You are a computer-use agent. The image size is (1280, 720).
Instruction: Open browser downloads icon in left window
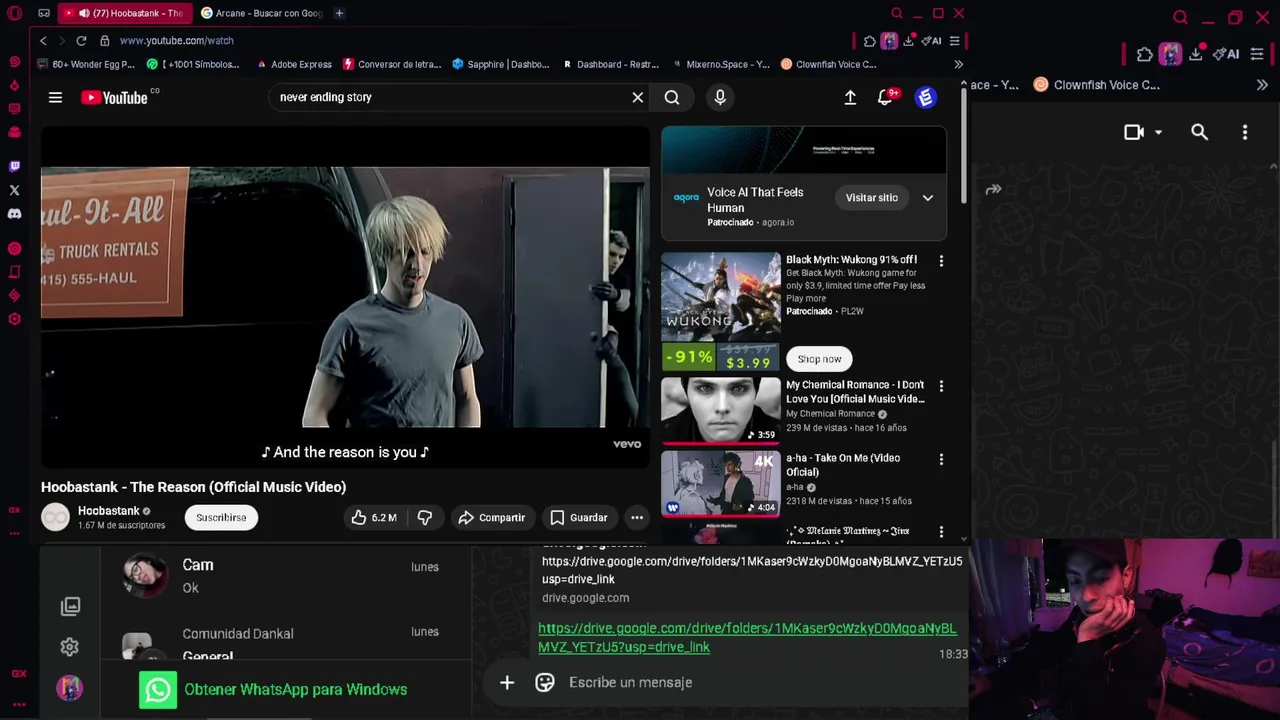pyautogui.click(x=908, y=41)
